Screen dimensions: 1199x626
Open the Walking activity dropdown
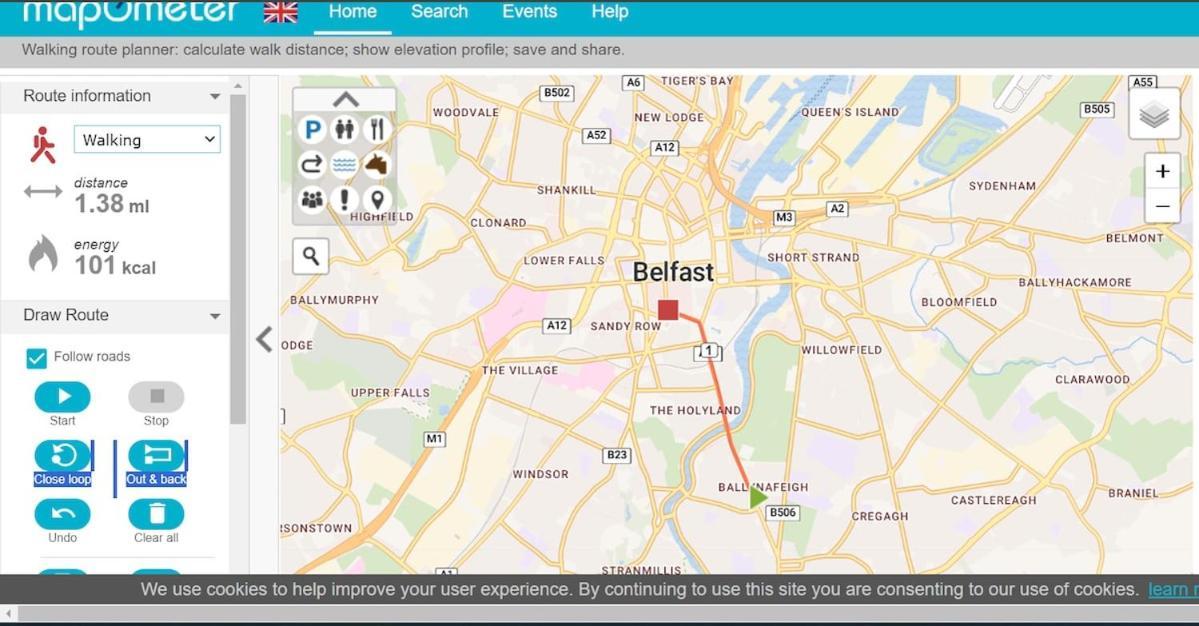[147, 140]
